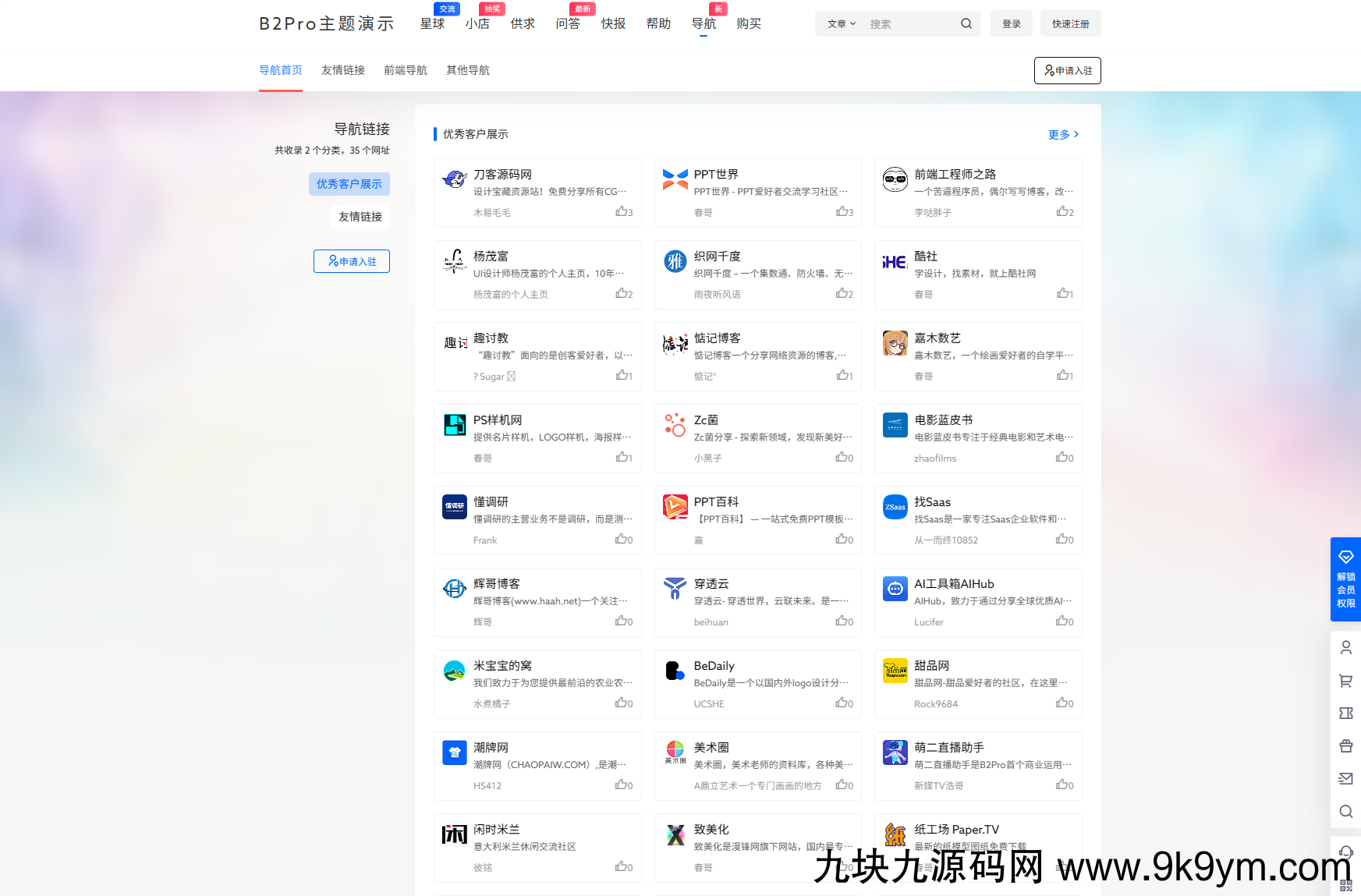Image resolution: width=1361 pixels, height=896 pixels.
Task: Open the shopping cart icon in right sidebar
Action: 1345,681
